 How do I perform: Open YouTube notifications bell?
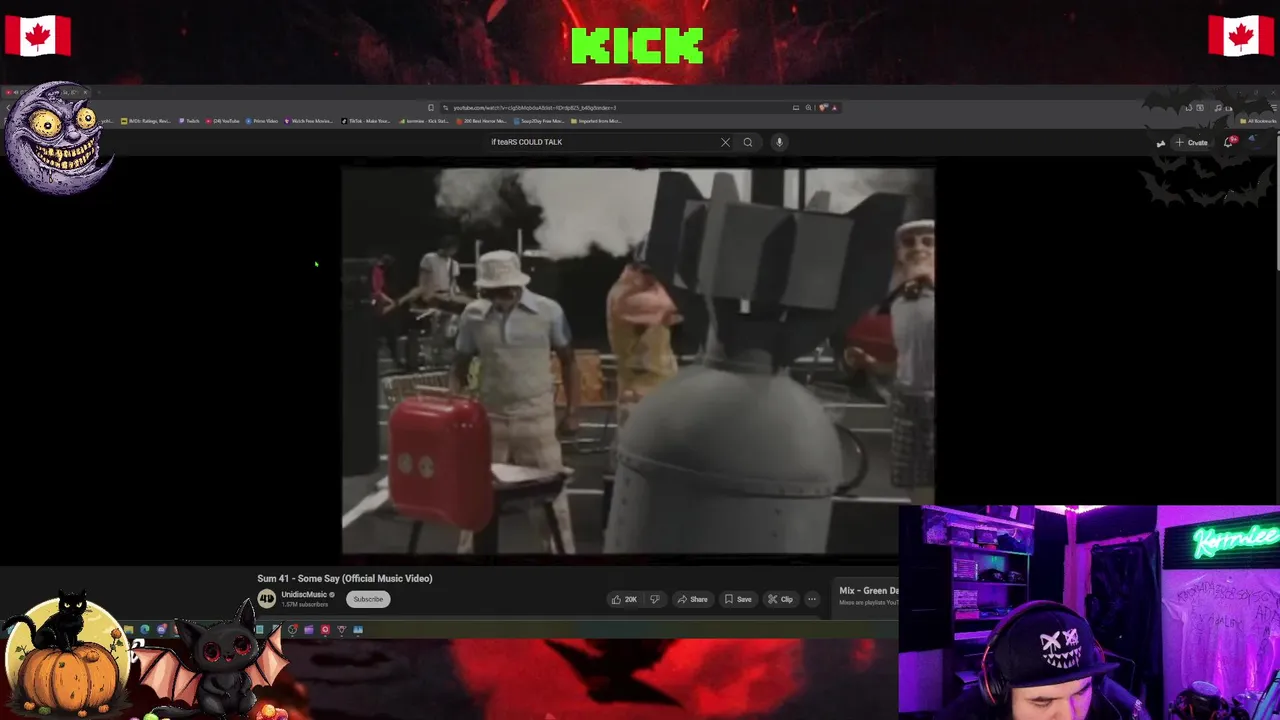click(1229, 142)
